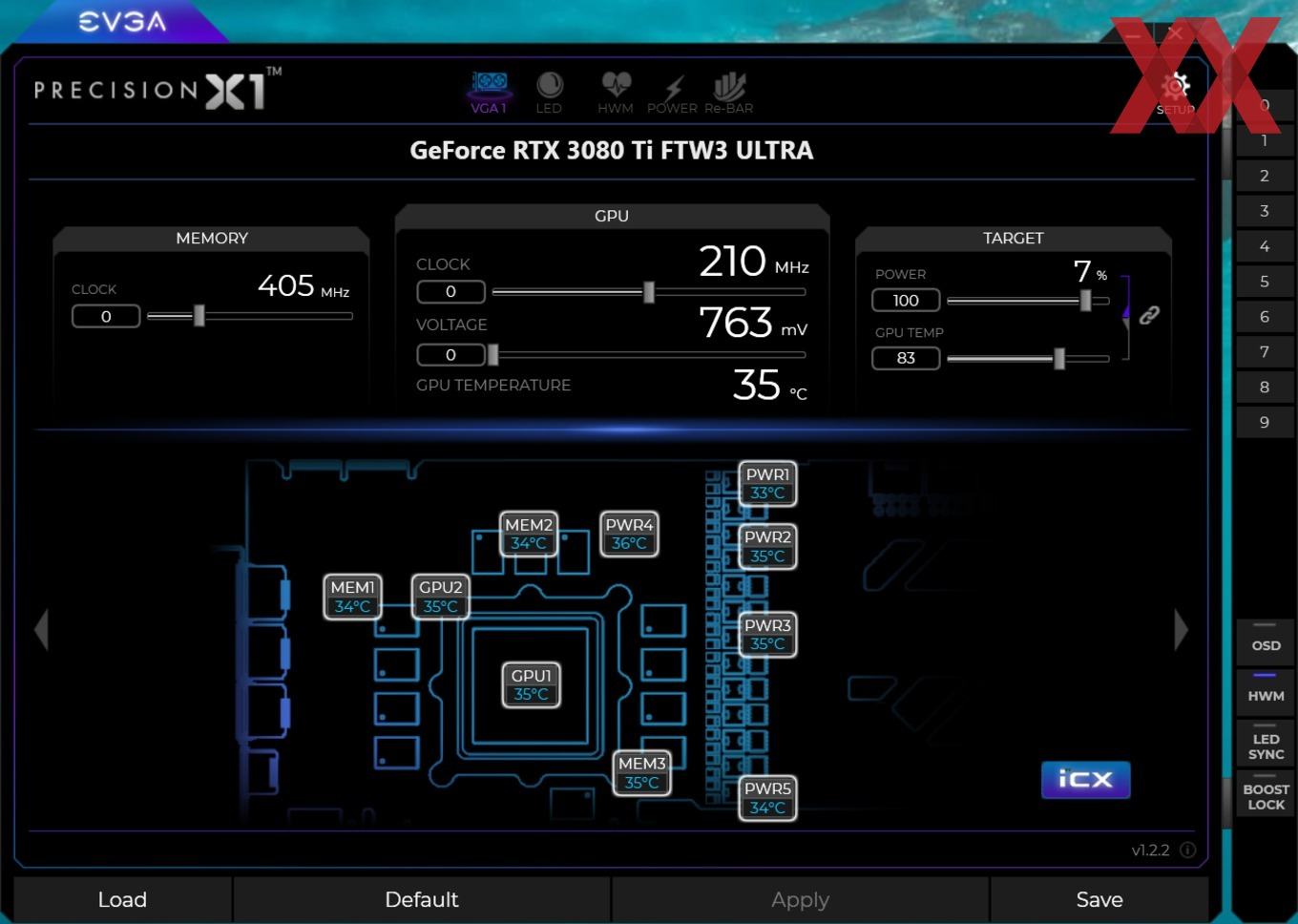Click the GeForce RTX 3080 Ti title
This screenshot has width=1298, height=924.
tap(611, 151)
